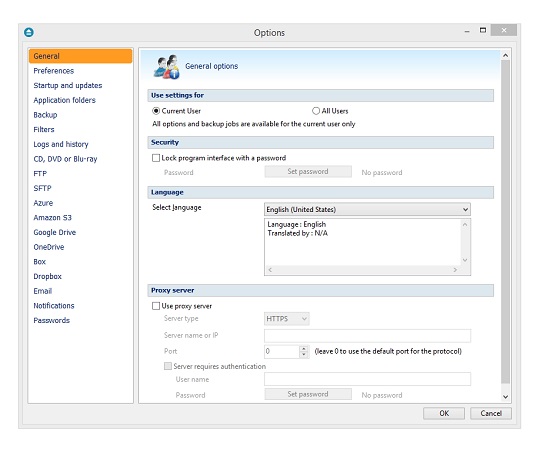Click the scroll up arrow of options panel
This screenshot has width=550, height=454.
pos(505,55)
